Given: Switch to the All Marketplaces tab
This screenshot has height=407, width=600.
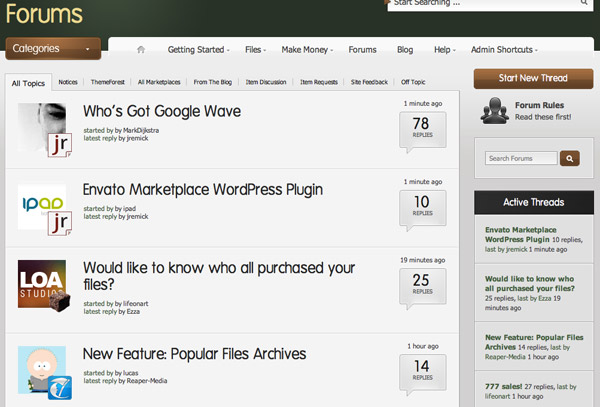Looking at the screenshot, I should pyautogui.click(x=159, y=82).
